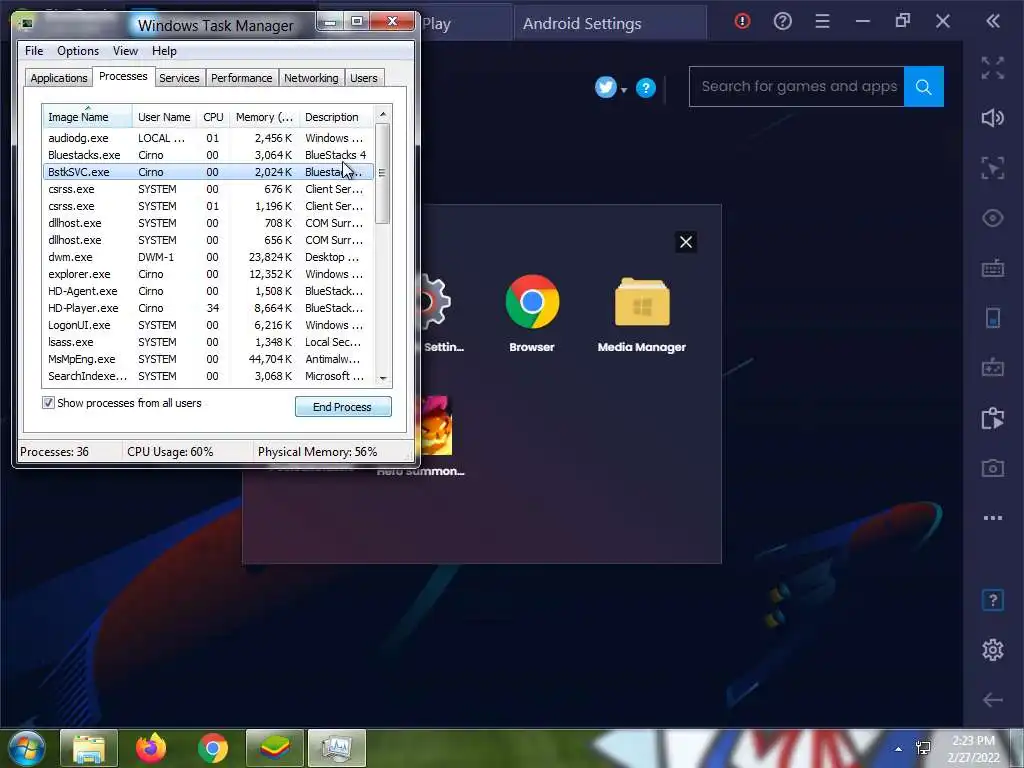
Task: Open Chrome from the taskbar
Action: pyautogui.click(x=213, y=748)
